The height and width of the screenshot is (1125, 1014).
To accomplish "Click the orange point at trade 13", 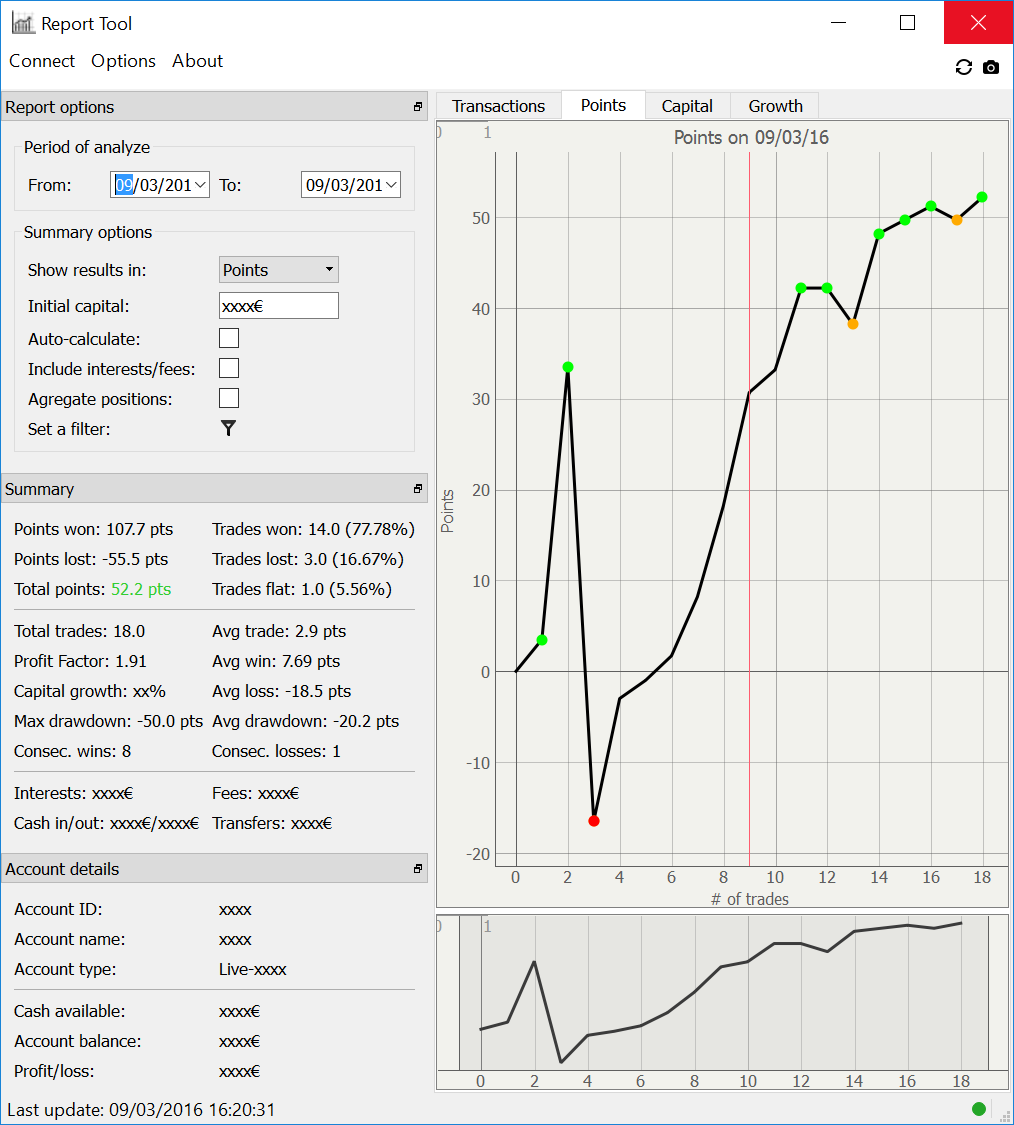I will tap(853, 324).
